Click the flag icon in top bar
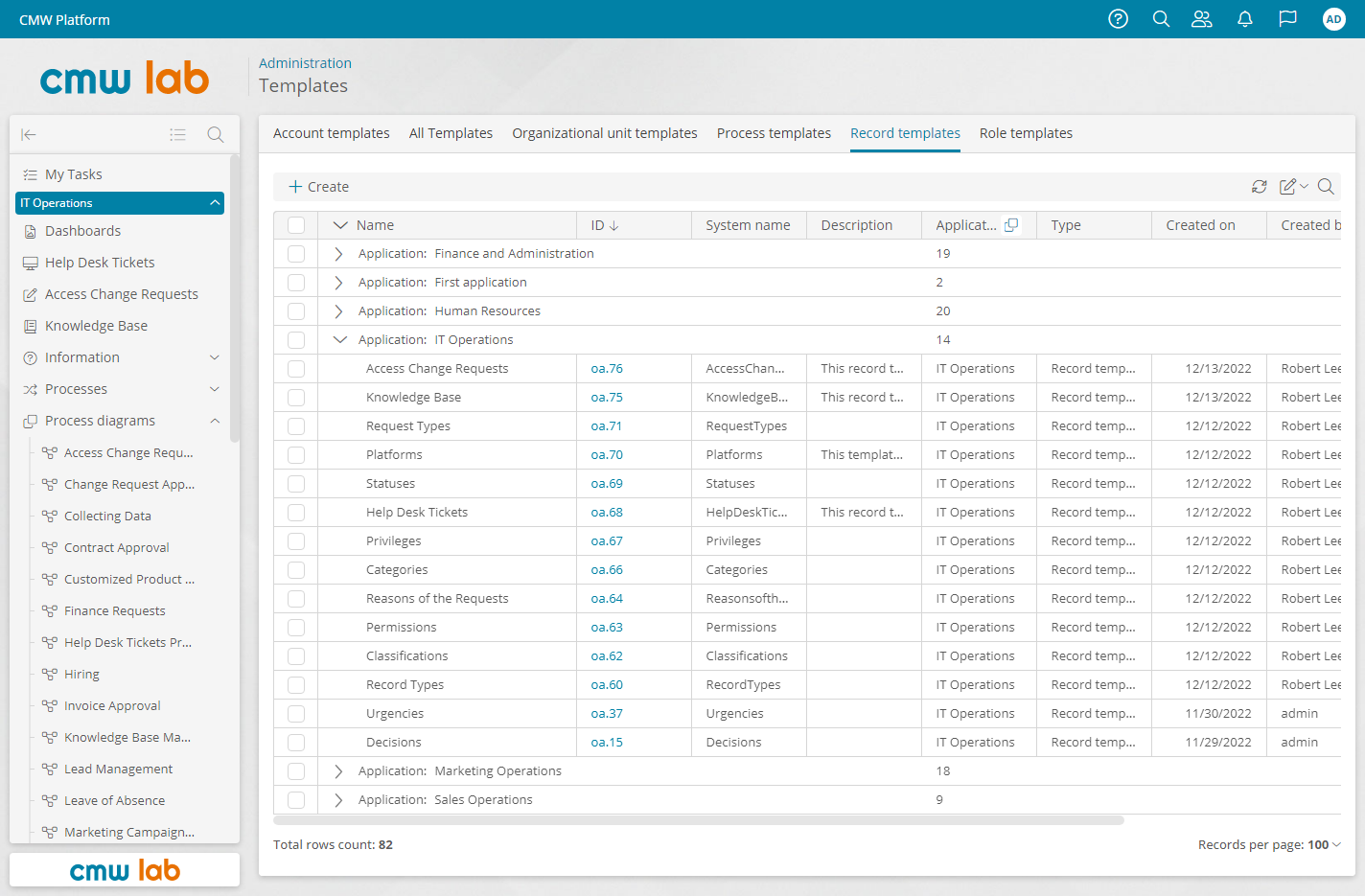Image resolution: width=1365 pixels, height=896 pixels. [1288, 19]
